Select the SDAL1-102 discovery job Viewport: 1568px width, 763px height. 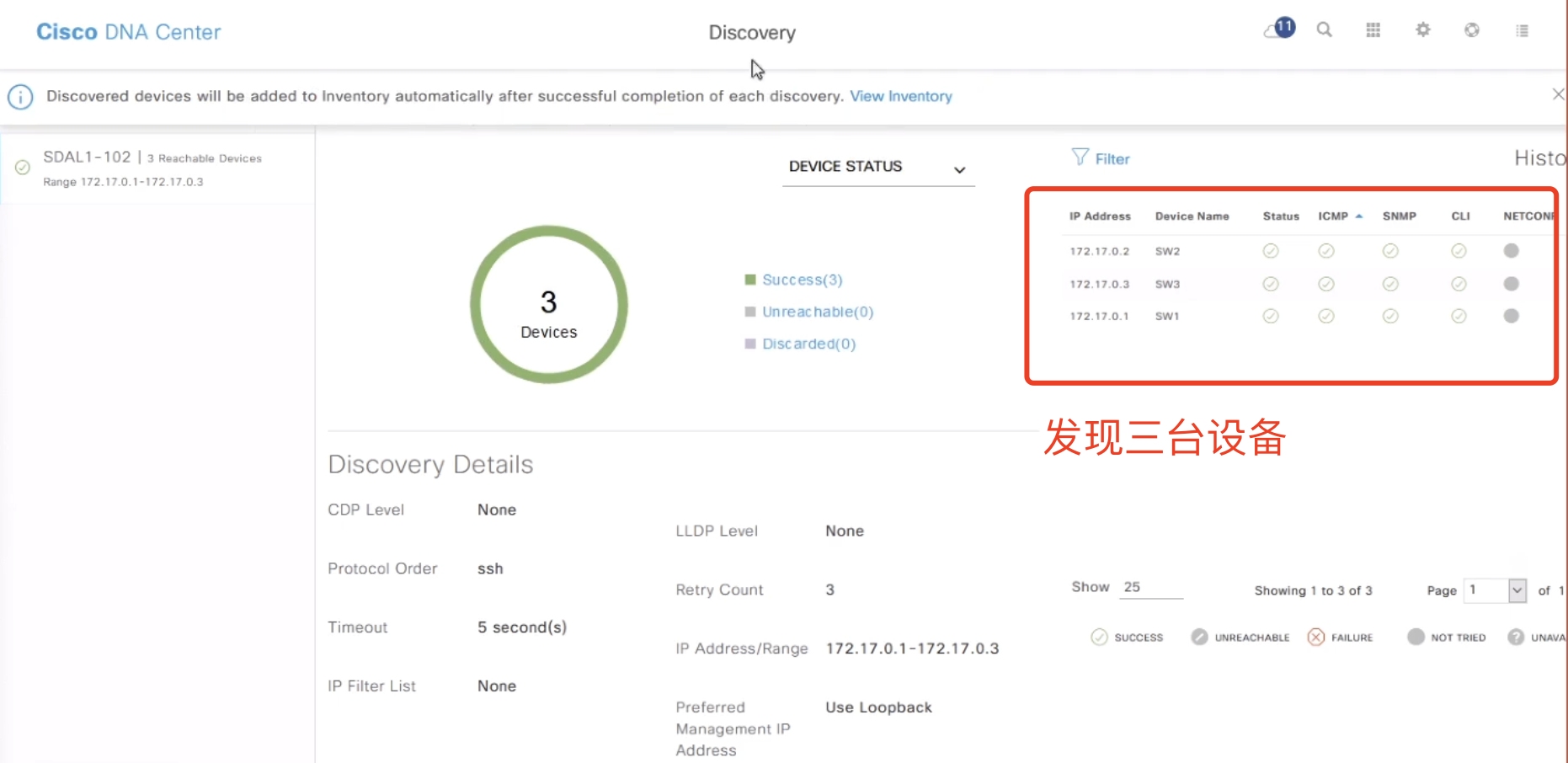pyautogui.click(x=157, y=168)
